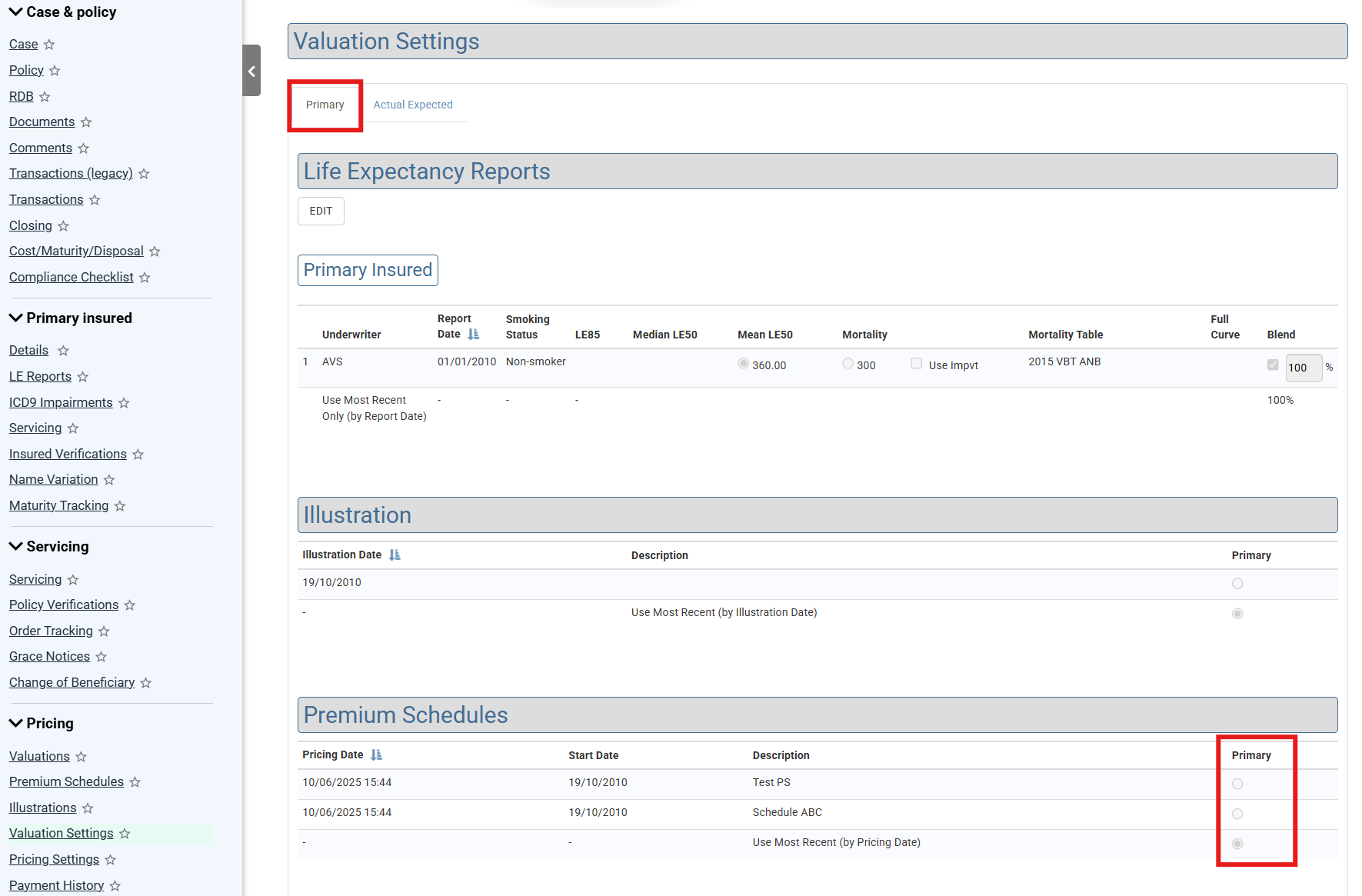Viewport: 1362px width, 896px height.
Task: Favorite the Case link with its star
Action: pyautogui.click(x=49, y=45)
